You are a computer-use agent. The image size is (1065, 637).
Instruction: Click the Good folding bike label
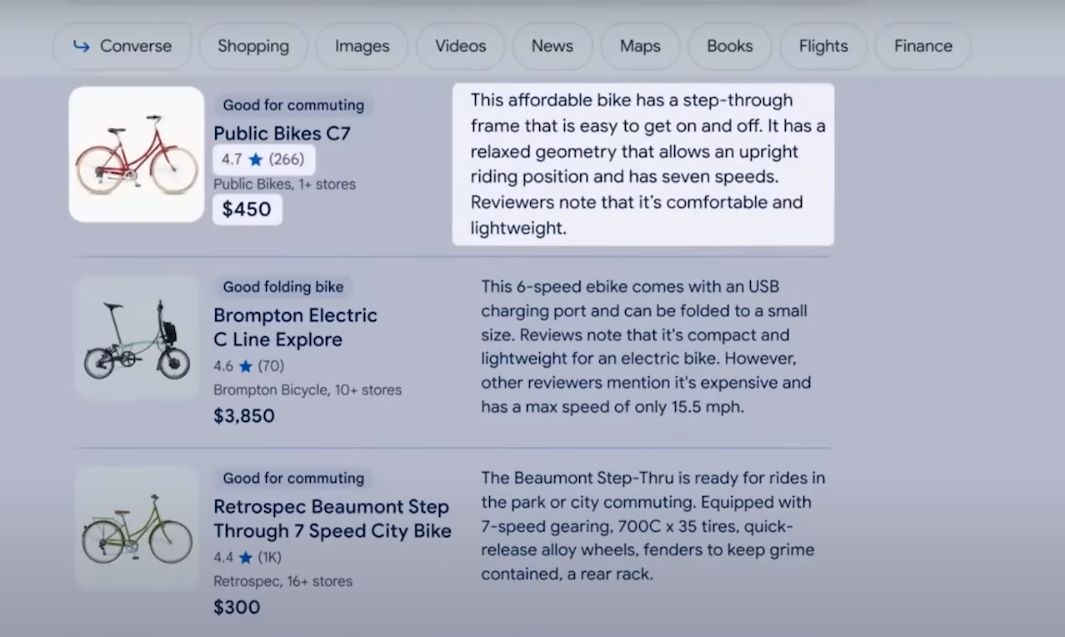point(283,287)
